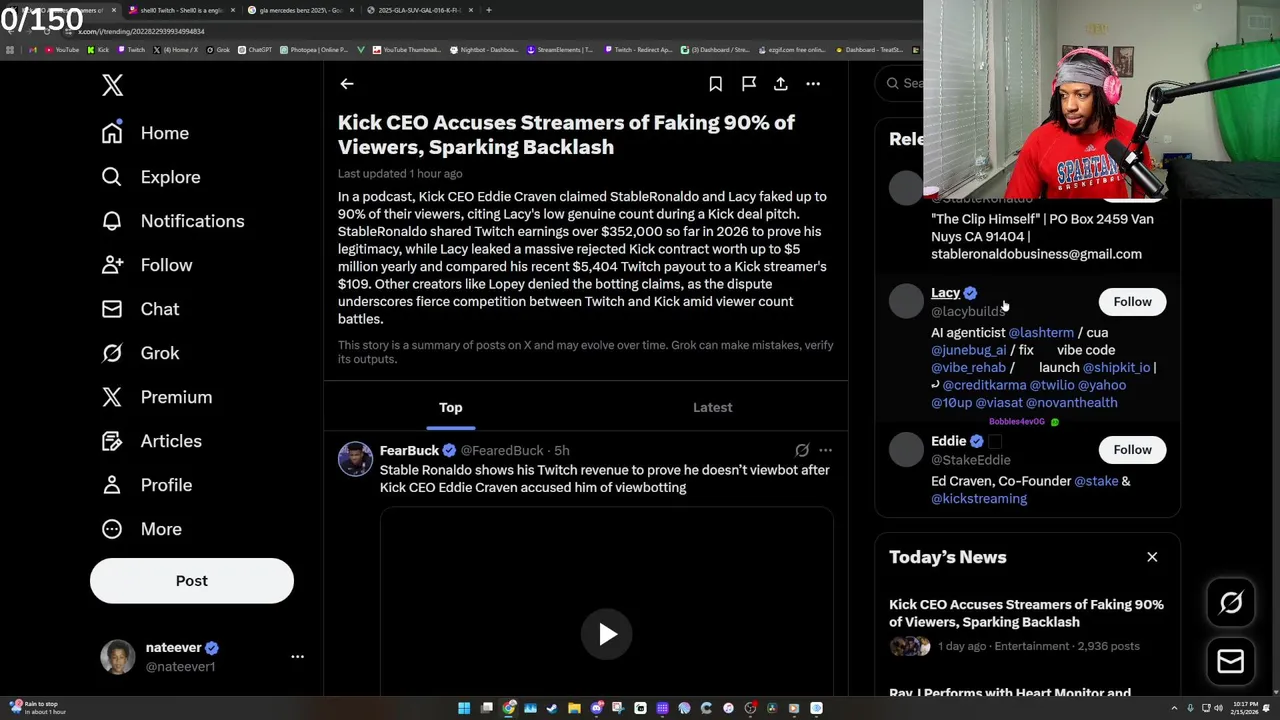The image size is (1280, 720).
Task: Open the Kick bookmark
Action: point(98,50)
